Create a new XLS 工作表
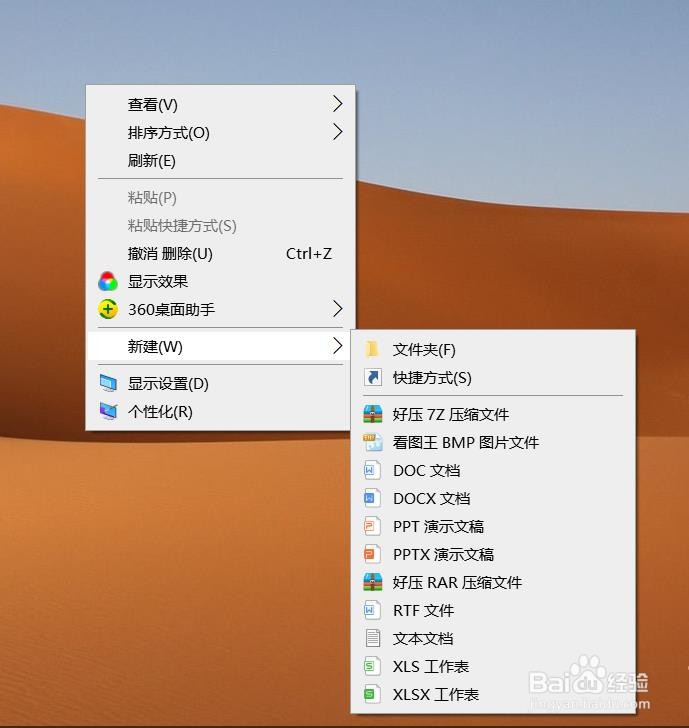This screenshot has height=728, width=689. [493, 666]
